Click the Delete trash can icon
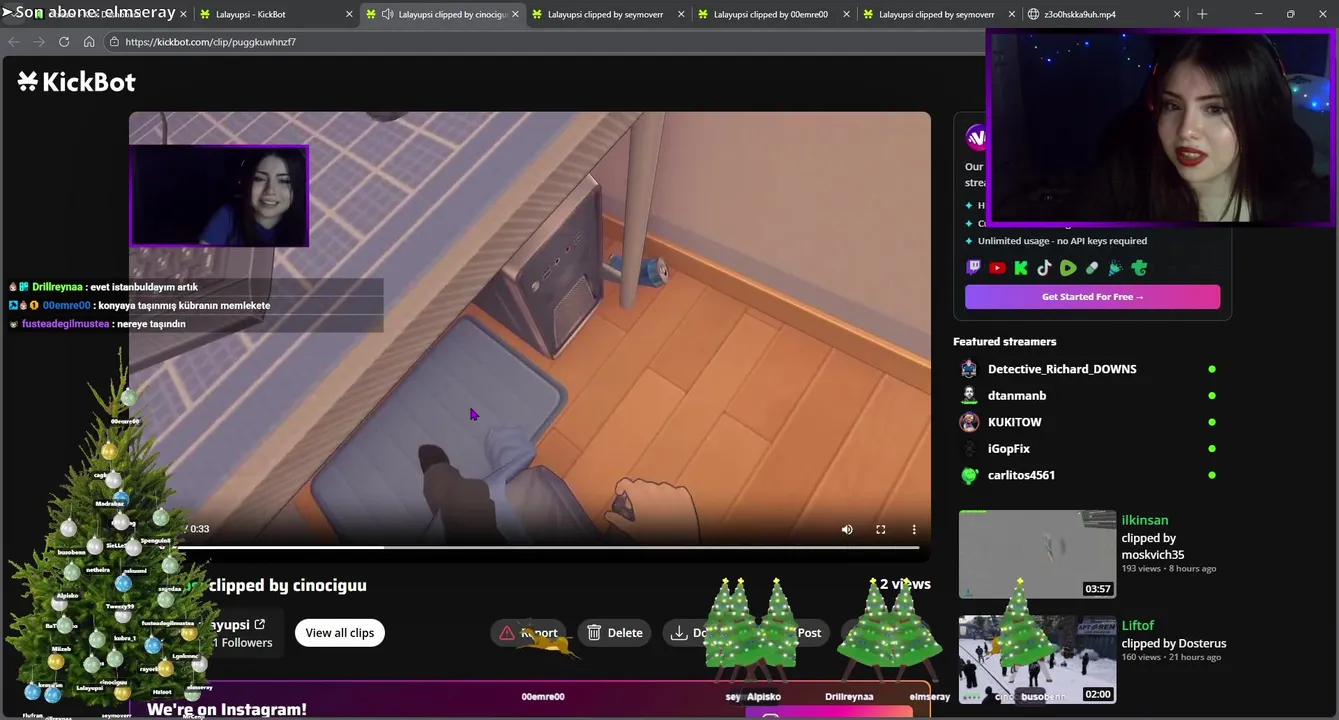The width and height of the screenshot is (1339, 720). tap(594, 633)
